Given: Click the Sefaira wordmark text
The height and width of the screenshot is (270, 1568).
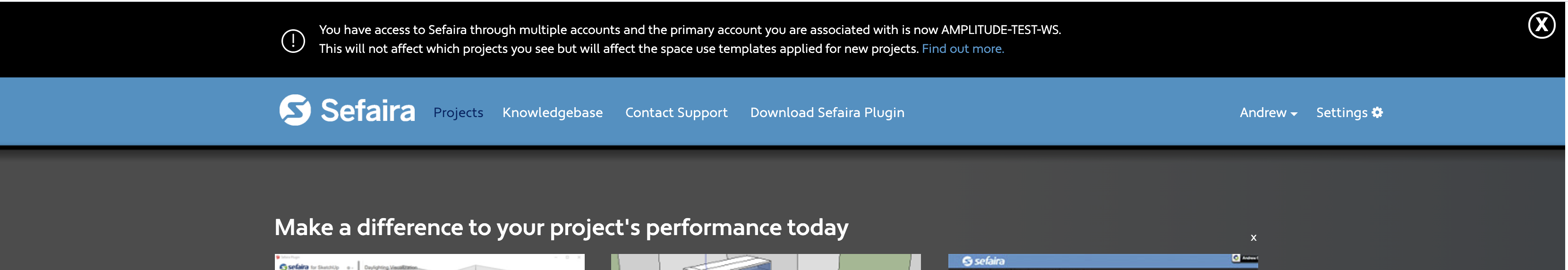Looking at the screenshot, I should (x=367, y=110).
